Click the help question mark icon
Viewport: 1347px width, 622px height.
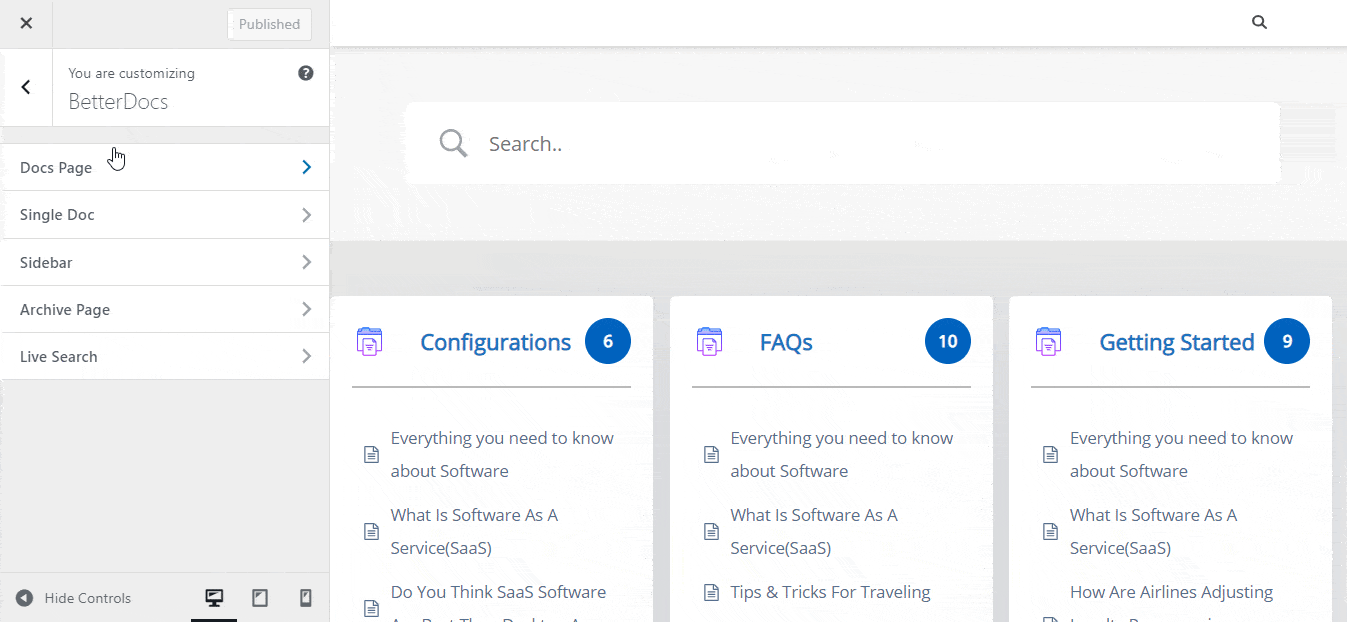pos(305,72)
